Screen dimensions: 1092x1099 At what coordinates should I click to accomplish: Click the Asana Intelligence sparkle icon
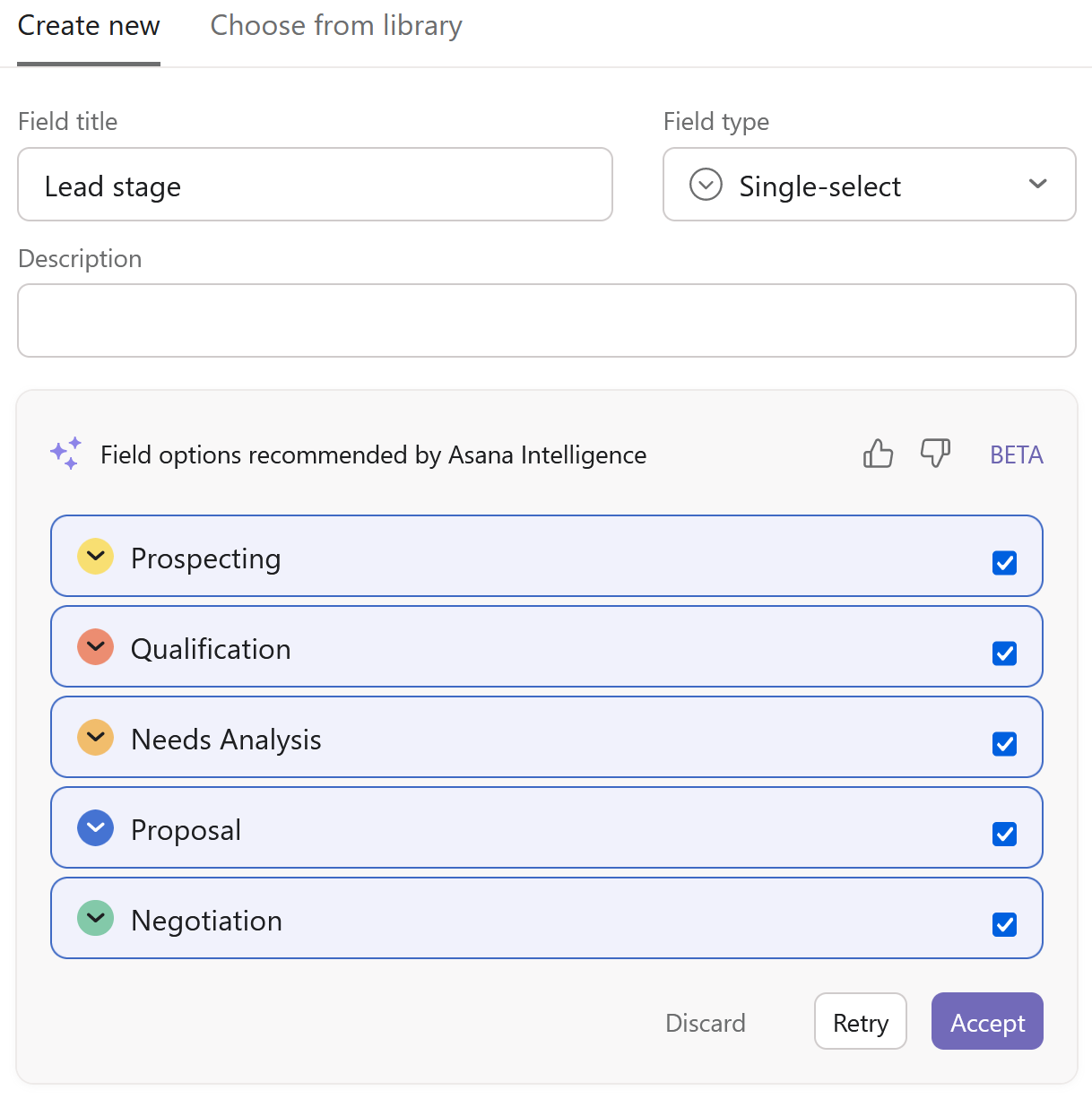pos(66,454)
